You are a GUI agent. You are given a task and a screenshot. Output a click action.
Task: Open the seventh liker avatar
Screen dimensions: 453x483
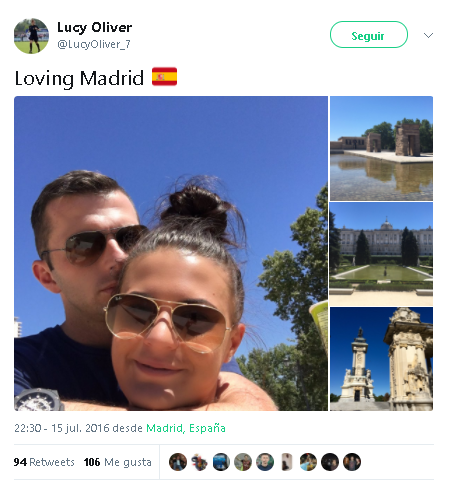click(x=308, y=462)
